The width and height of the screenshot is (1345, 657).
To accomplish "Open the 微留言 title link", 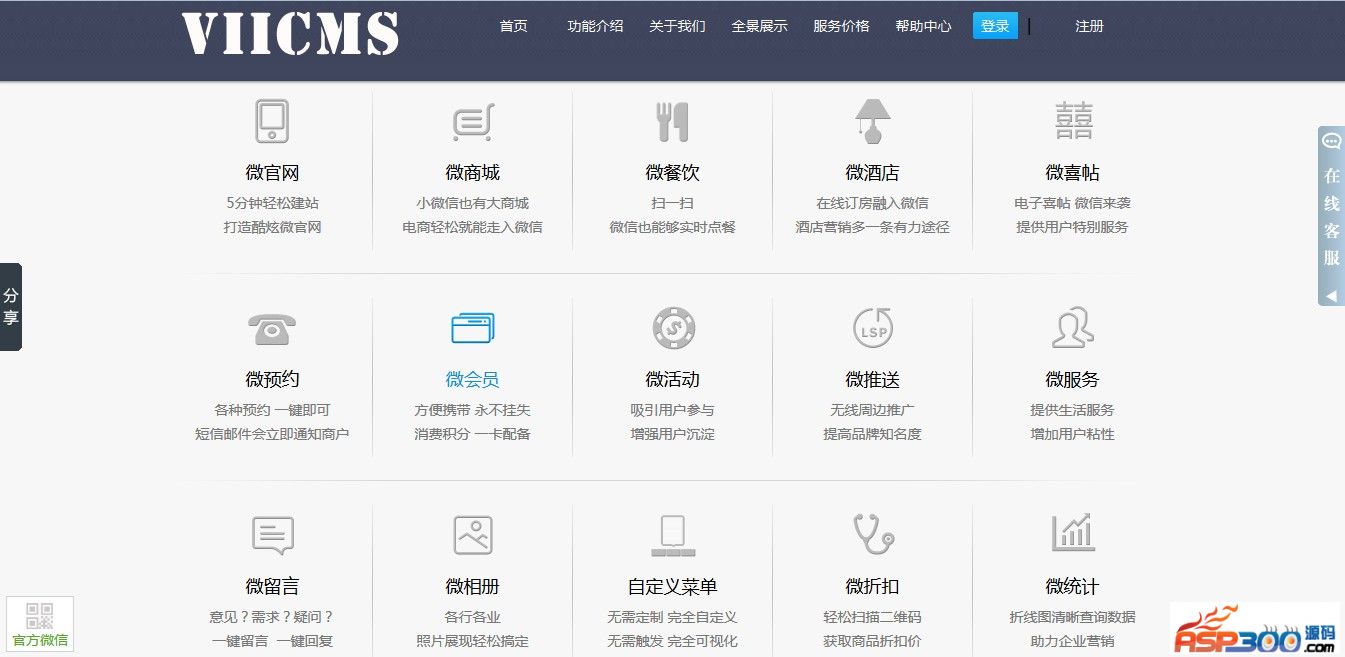I will [x=272, y=587].
